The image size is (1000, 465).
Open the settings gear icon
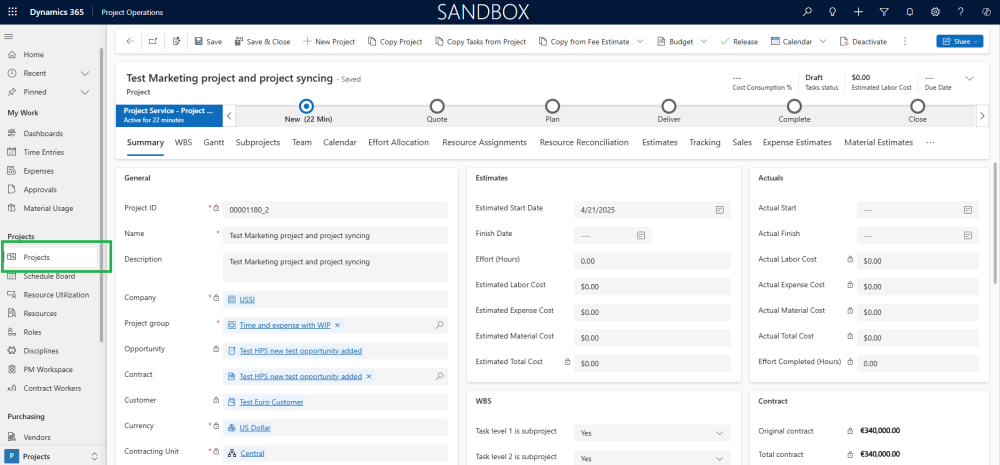(x=936, y=11)
